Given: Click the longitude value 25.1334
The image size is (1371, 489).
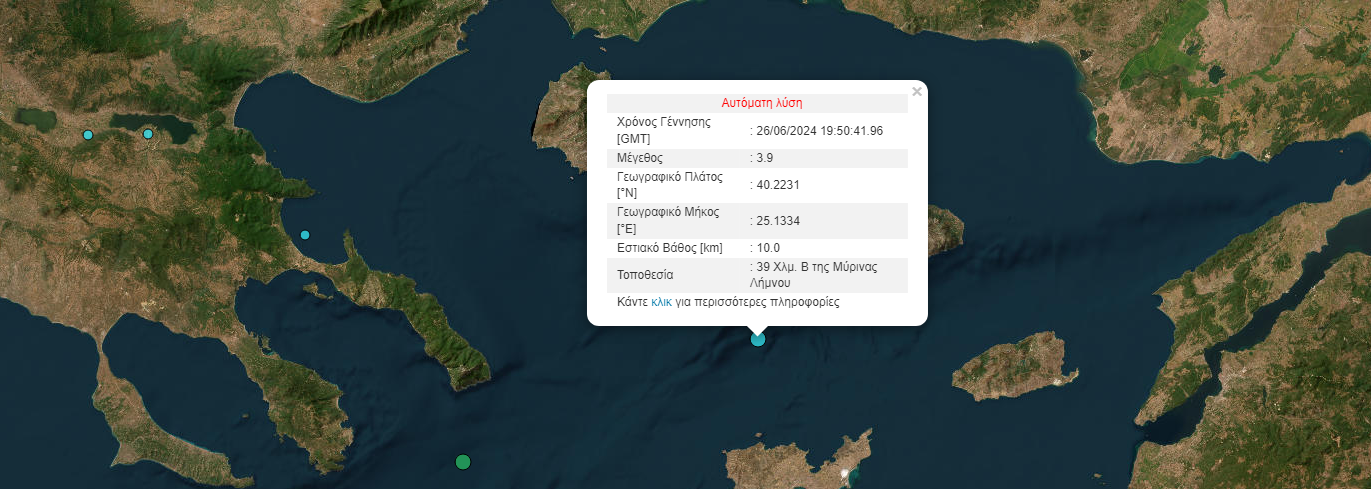Looking at the screenshot, I should (778, 221).
